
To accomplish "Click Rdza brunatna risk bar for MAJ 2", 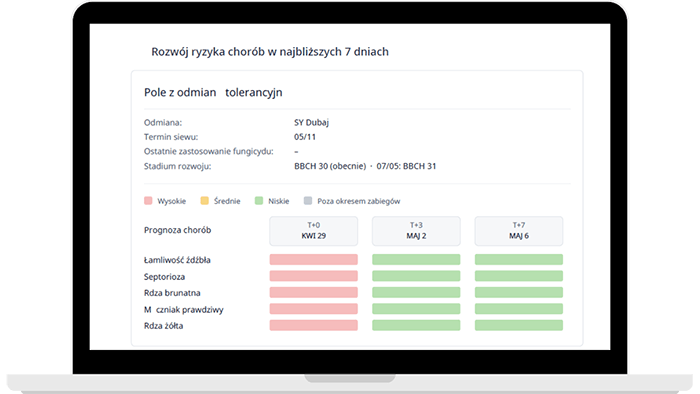I will coord(416,293).
